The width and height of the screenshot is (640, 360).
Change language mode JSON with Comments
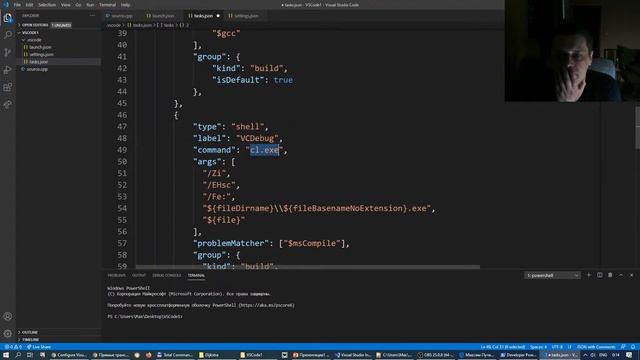pos(596,347)
